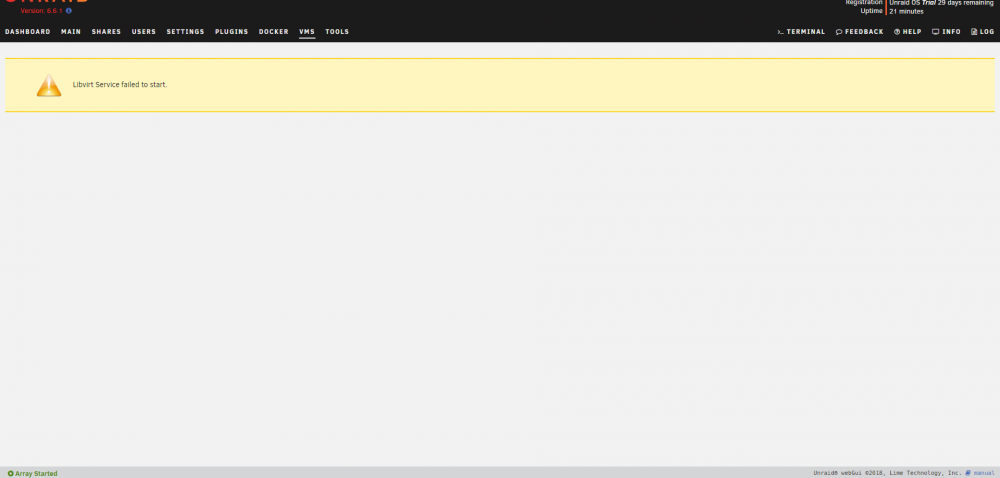Click the Unraid webGui copyright text
1000x478 pixels.
coord(888,473)
